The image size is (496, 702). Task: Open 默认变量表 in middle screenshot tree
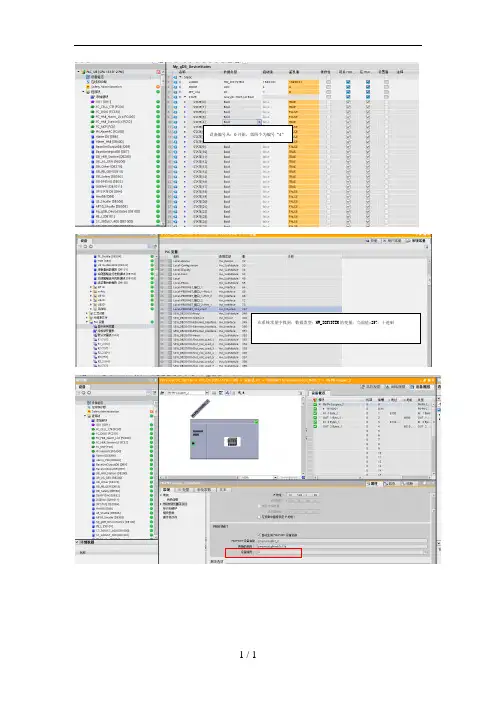(x=108, y=335)
